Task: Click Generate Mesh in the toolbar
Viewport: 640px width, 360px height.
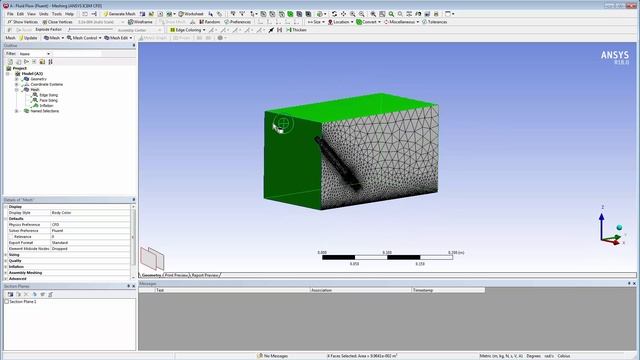Action: [x=119, y=14]
